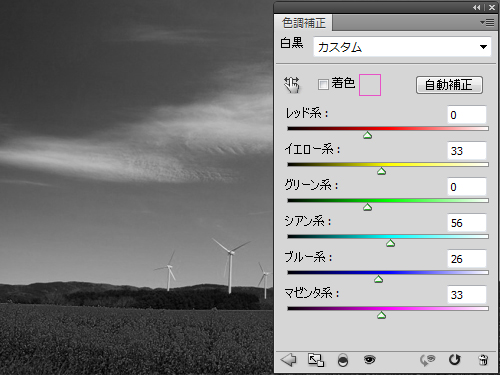The image size is (500, 375).
Task: Open the panel options menu icon
Action: click(x=487, y=22)
